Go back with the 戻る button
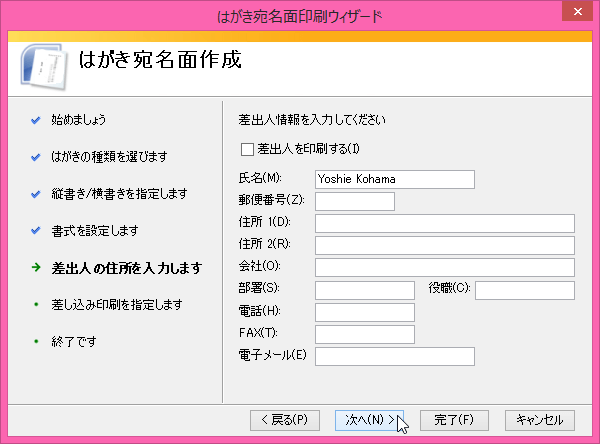Viewport: 600px width, 444px height. [284, 419]
